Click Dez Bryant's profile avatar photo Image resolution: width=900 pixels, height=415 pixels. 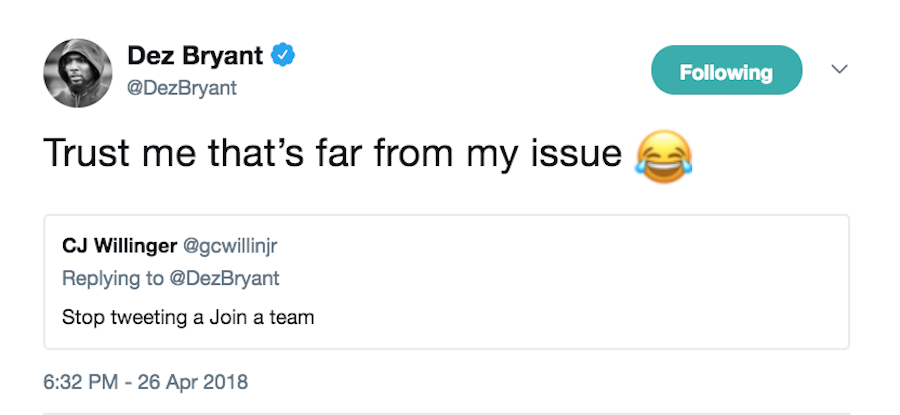pyautogui.click(x=77, y=72)
